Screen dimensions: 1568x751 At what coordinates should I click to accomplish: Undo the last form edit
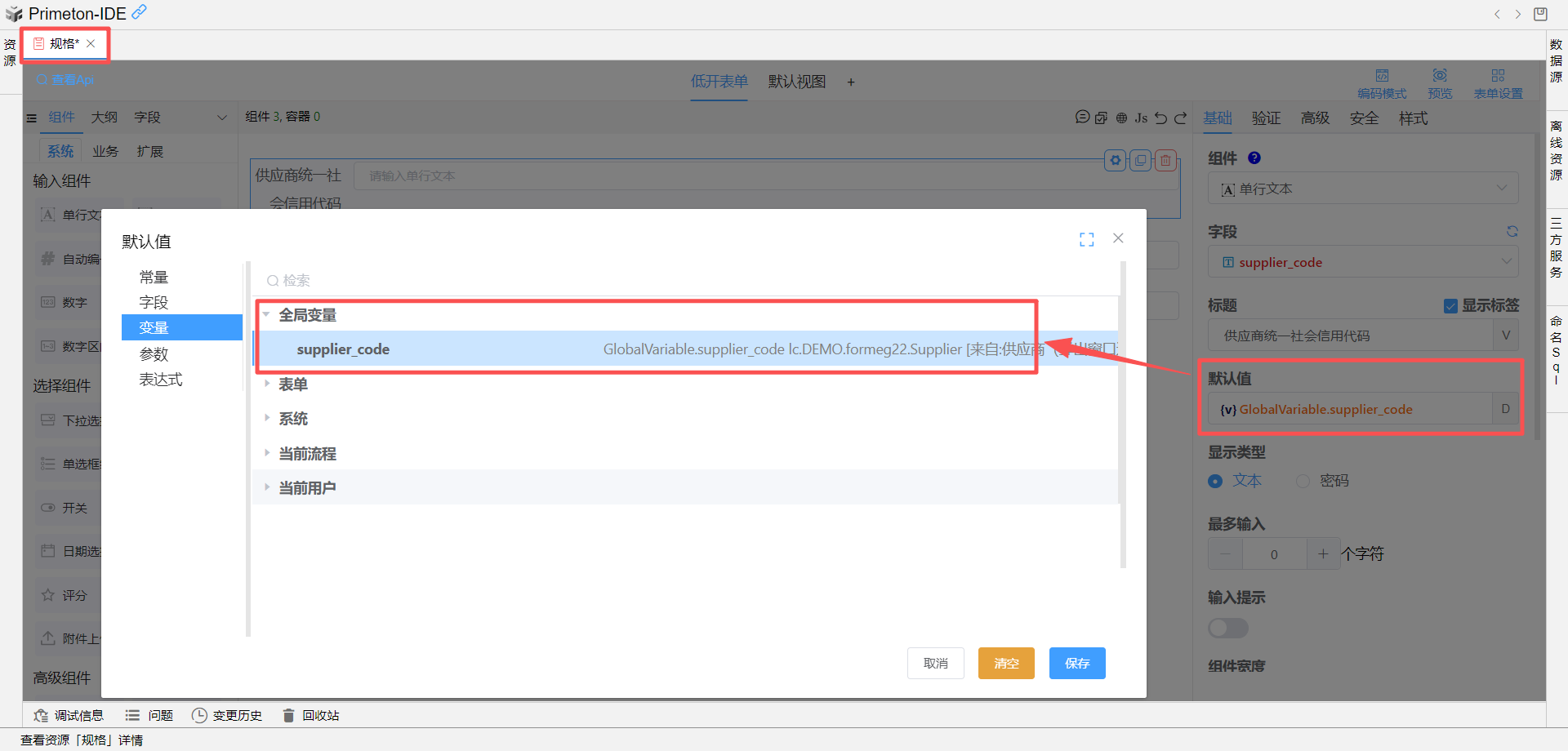point(1160,118)
